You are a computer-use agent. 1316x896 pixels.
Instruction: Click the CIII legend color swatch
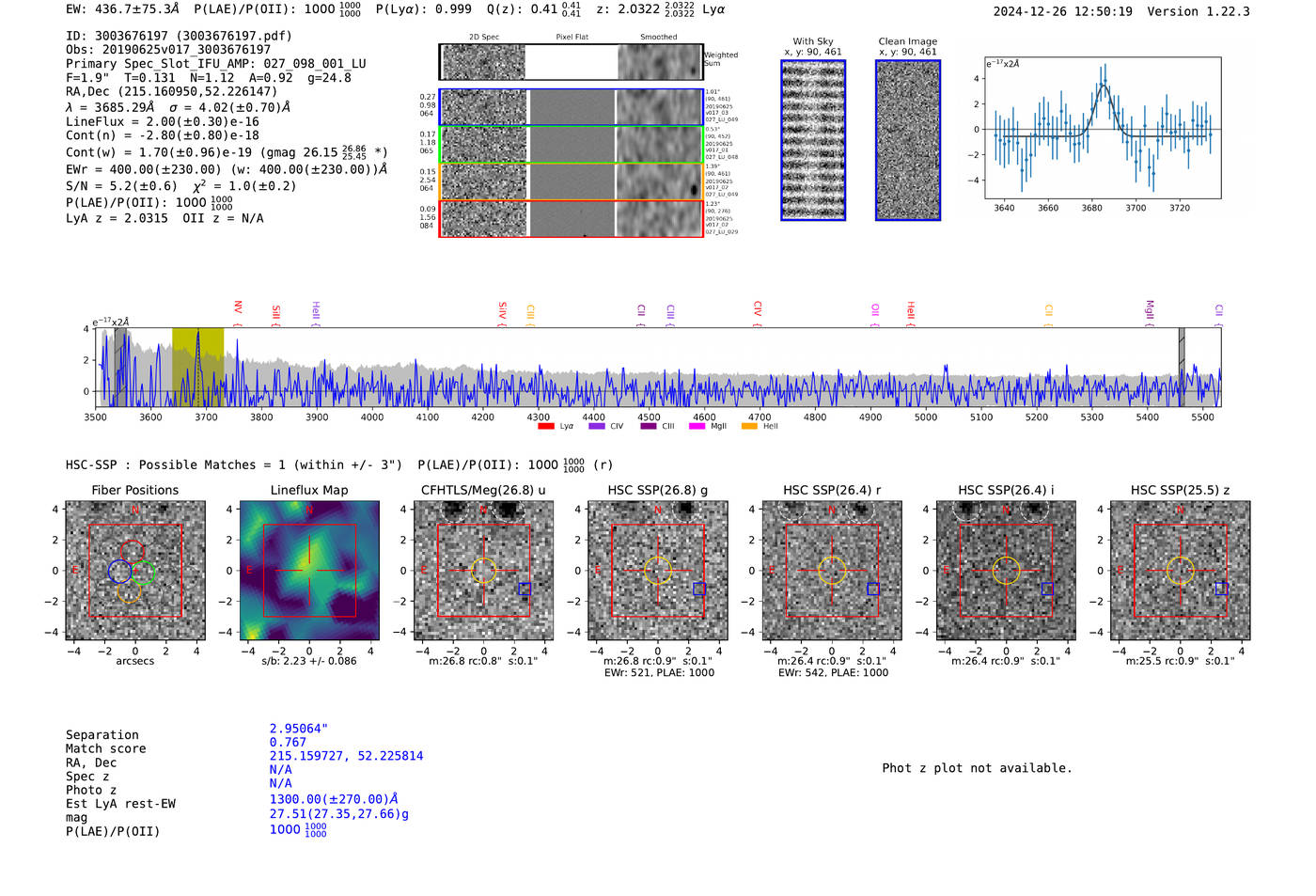coord(648,426)
